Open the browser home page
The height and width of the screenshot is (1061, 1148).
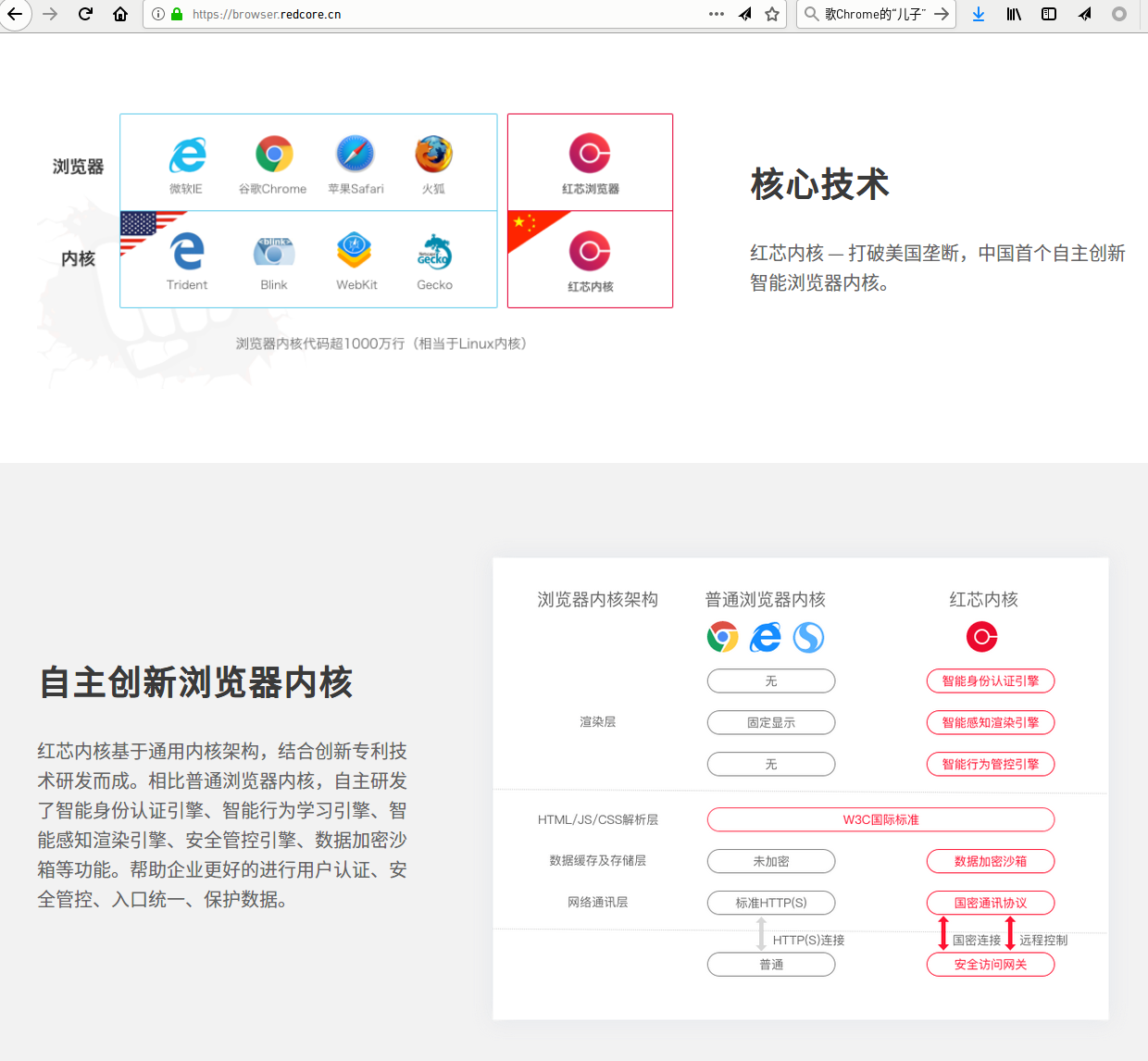point(120,14)
